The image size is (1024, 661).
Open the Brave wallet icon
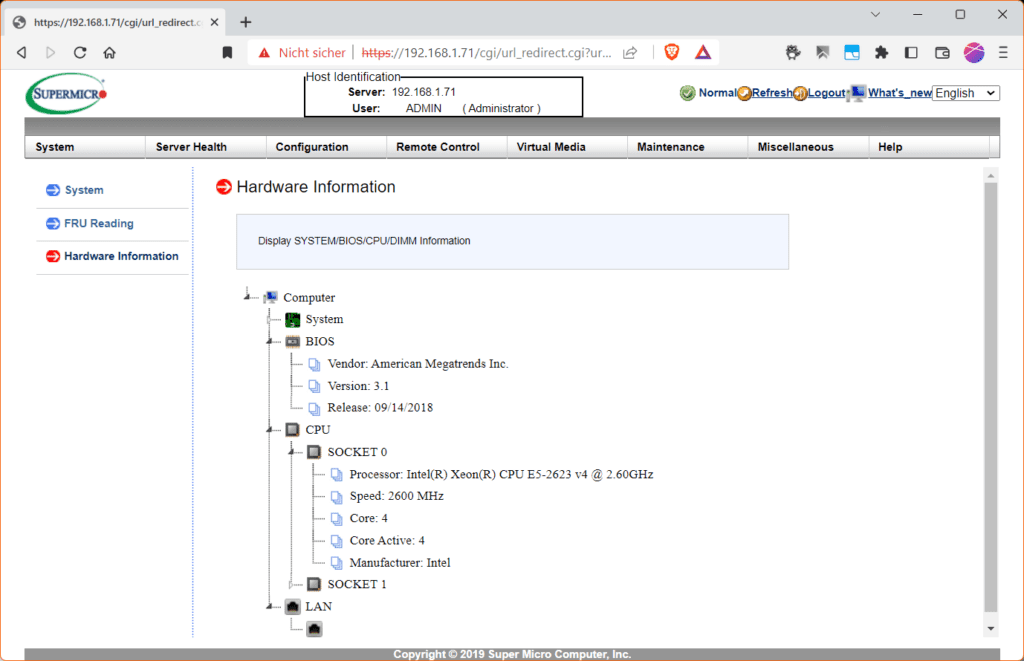(x=942, y=53)
